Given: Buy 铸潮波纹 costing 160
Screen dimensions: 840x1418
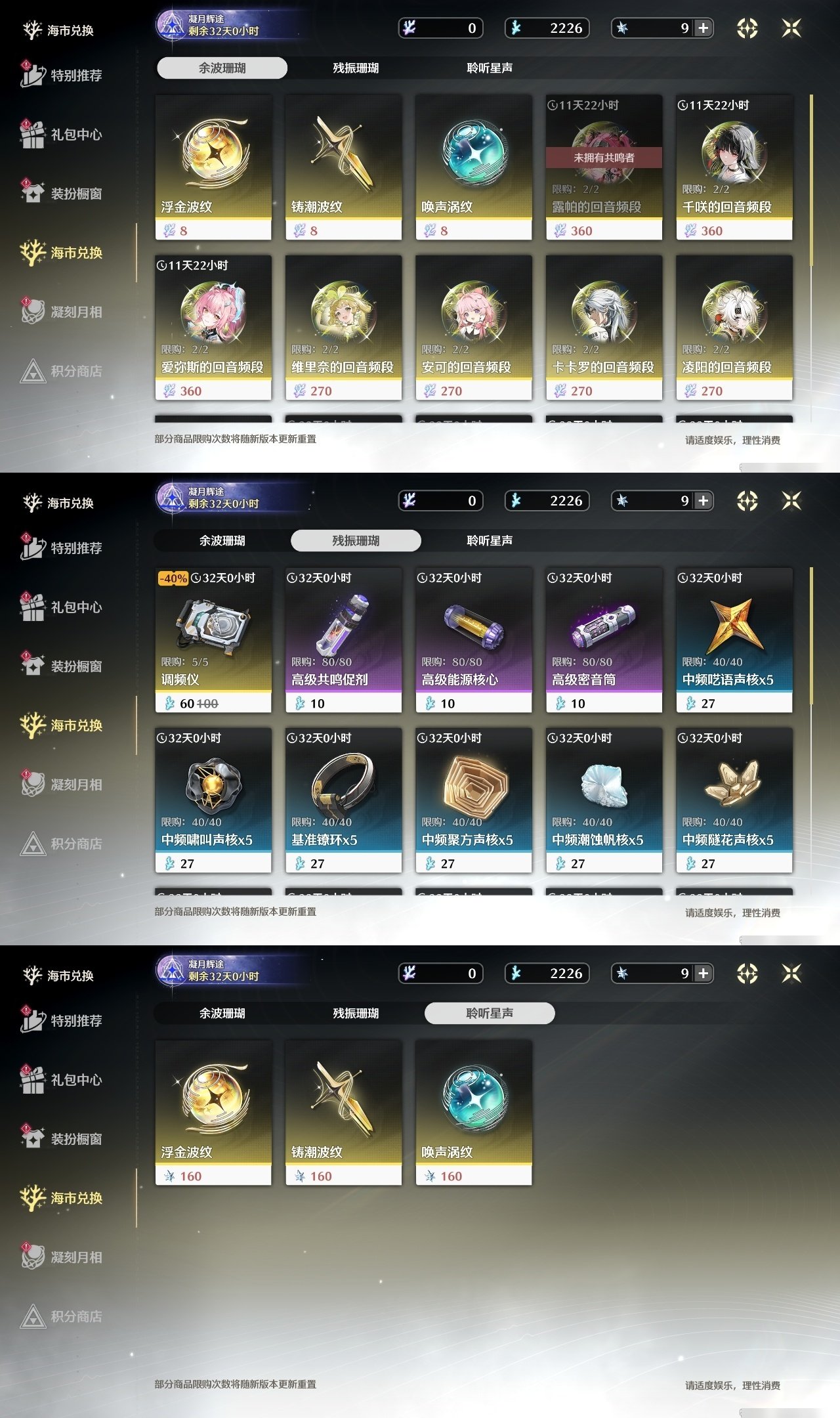Looking at the screenshot, I should 343,1113.
